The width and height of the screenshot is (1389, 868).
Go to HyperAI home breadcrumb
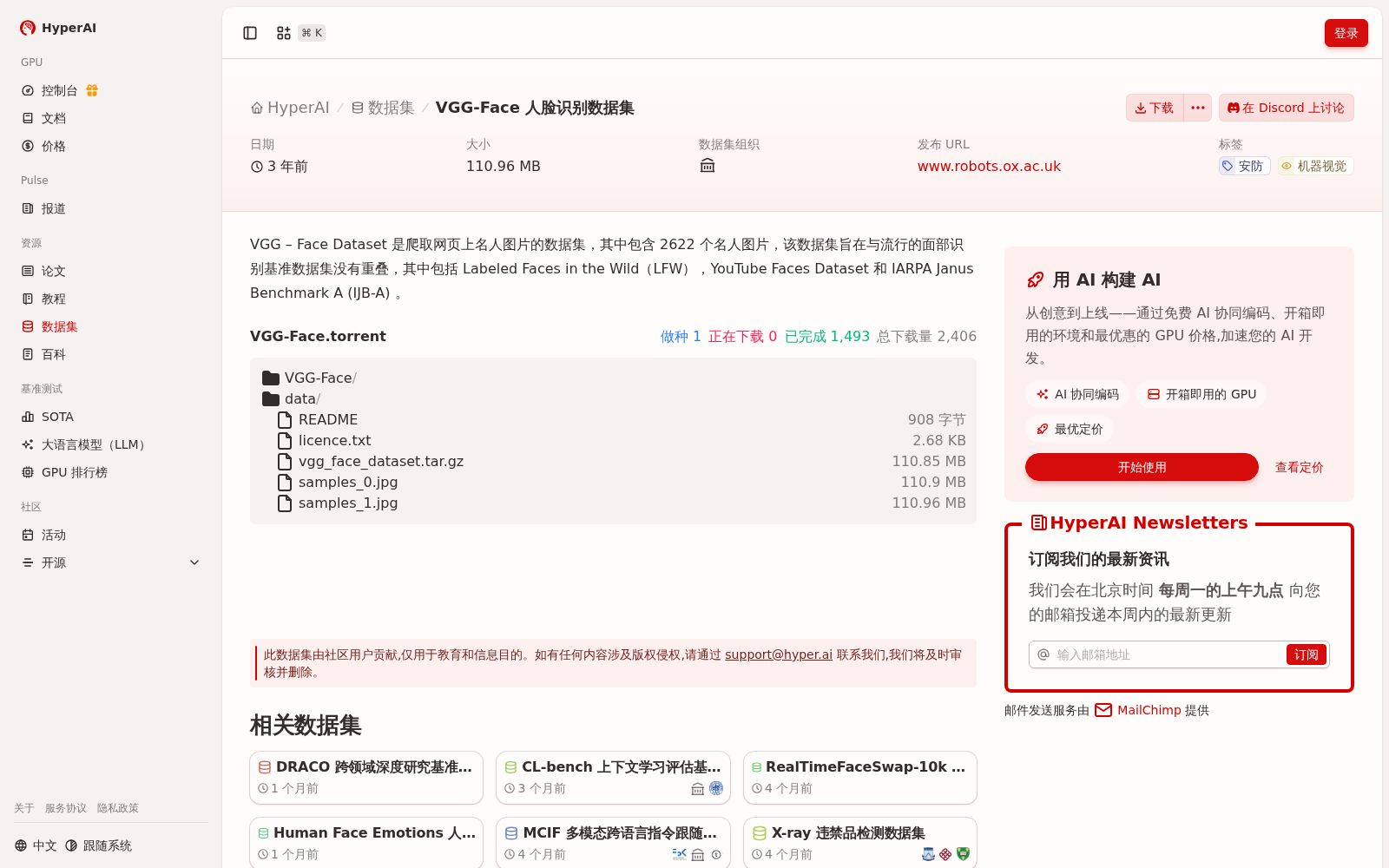click(290, 108)
